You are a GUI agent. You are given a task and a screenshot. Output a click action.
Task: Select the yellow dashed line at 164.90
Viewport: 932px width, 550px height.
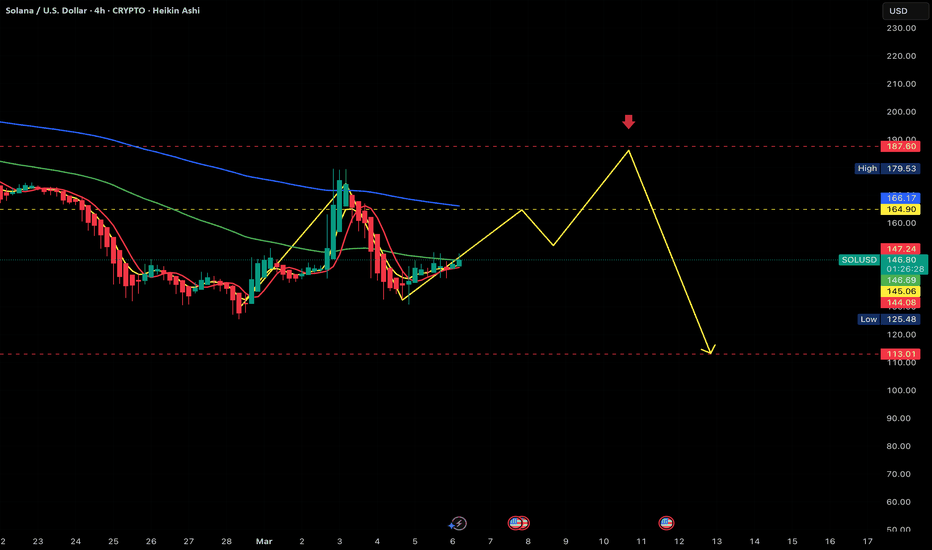(x=440, y=209)
